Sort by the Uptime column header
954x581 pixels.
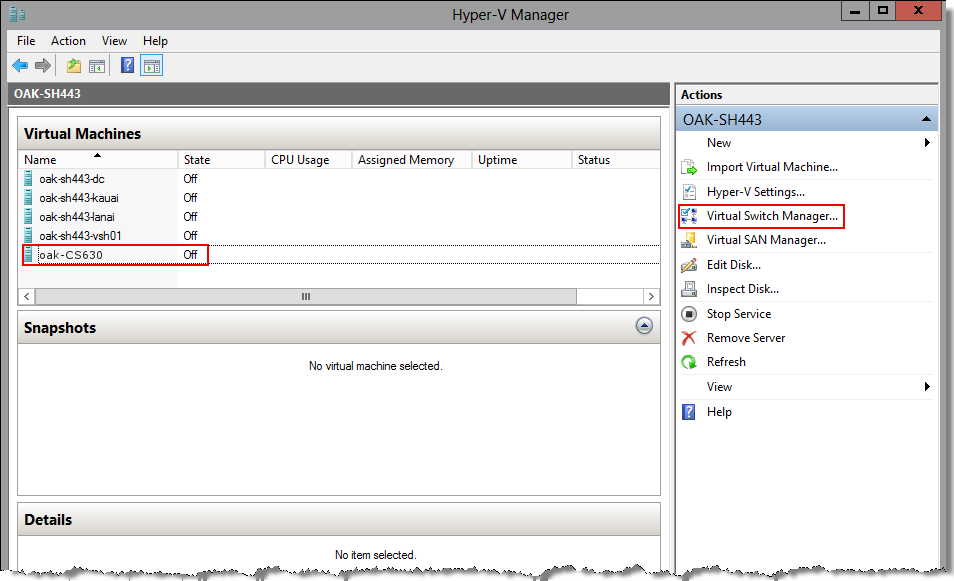coord(523,159)
